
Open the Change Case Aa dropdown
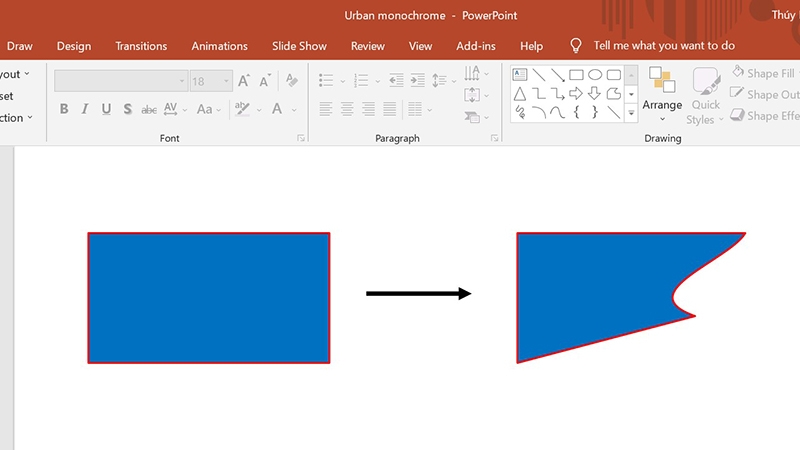pyautogui.click(x=209, y=109)
